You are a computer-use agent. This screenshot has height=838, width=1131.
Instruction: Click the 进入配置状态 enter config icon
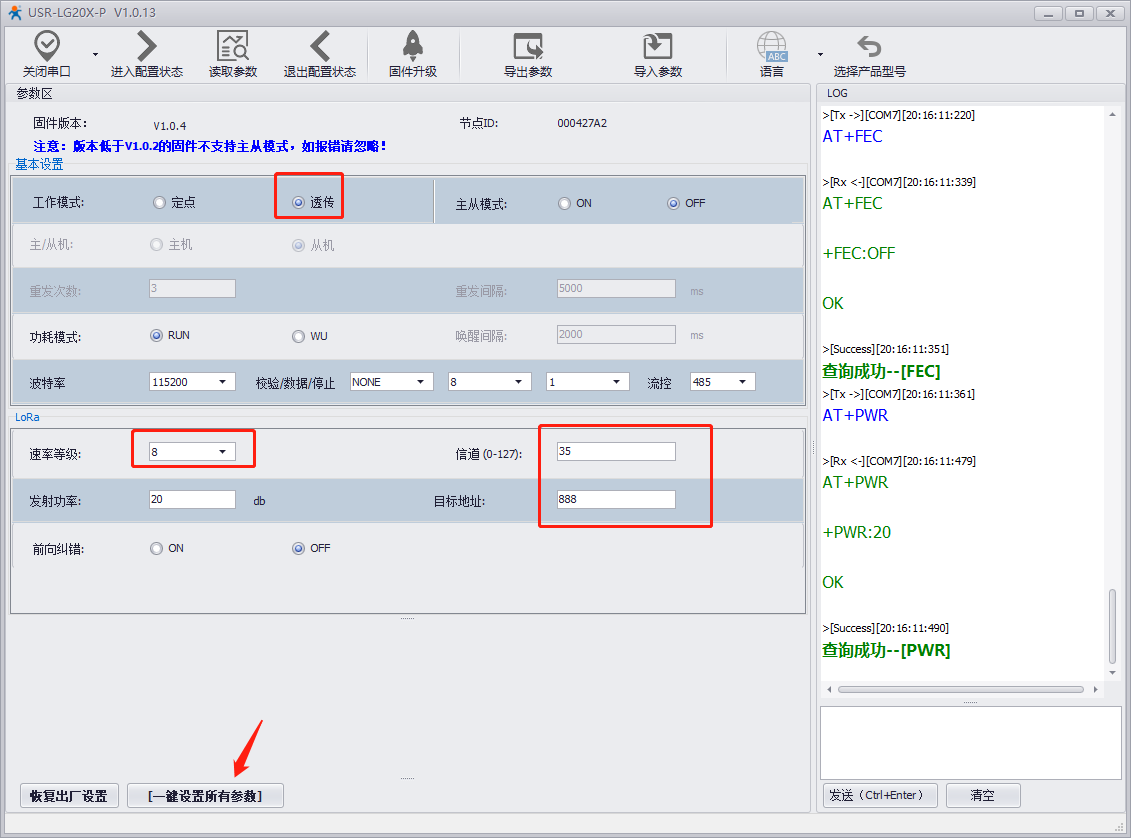pyautogui.click(x=146, y=46)
